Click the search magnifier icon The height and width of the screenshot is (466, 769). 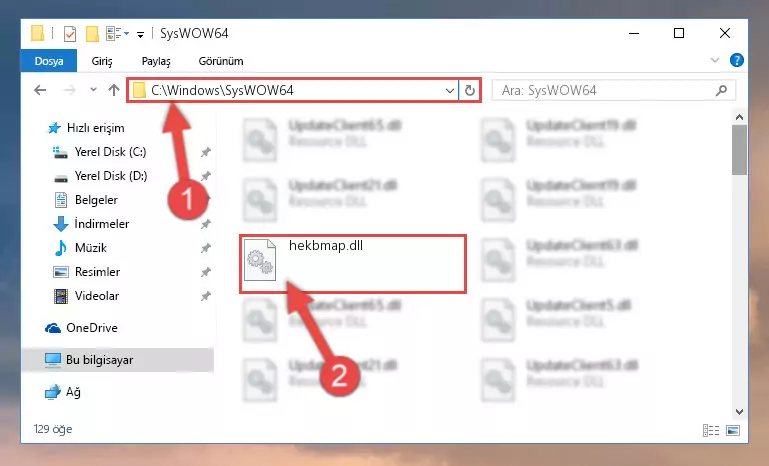(721, 91)
